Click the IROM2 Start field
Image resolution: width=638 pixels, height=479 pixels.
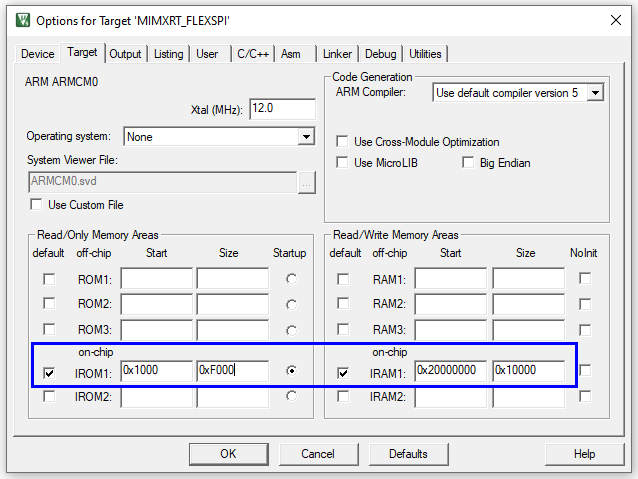157,397
